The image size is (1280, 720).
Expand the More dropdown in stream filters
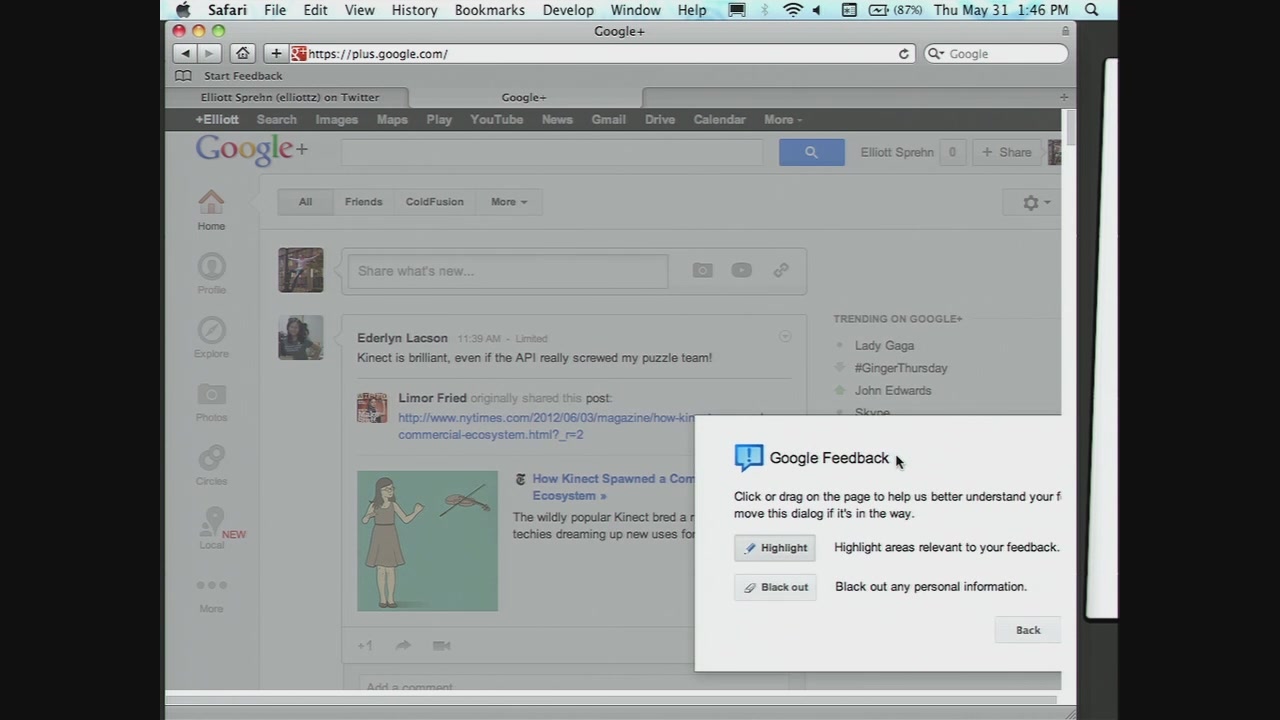click(x=509, y=202)
